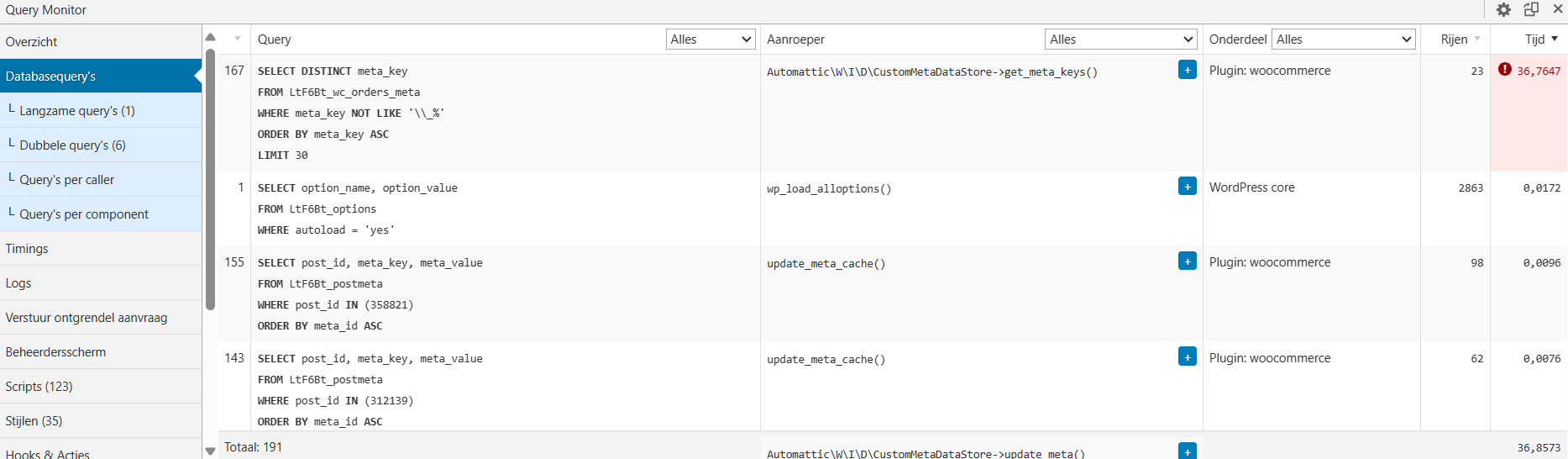Open Dubbele query's (6) submenu
The height and width of the screenshot is (459, 1568).
pos(72,145)
